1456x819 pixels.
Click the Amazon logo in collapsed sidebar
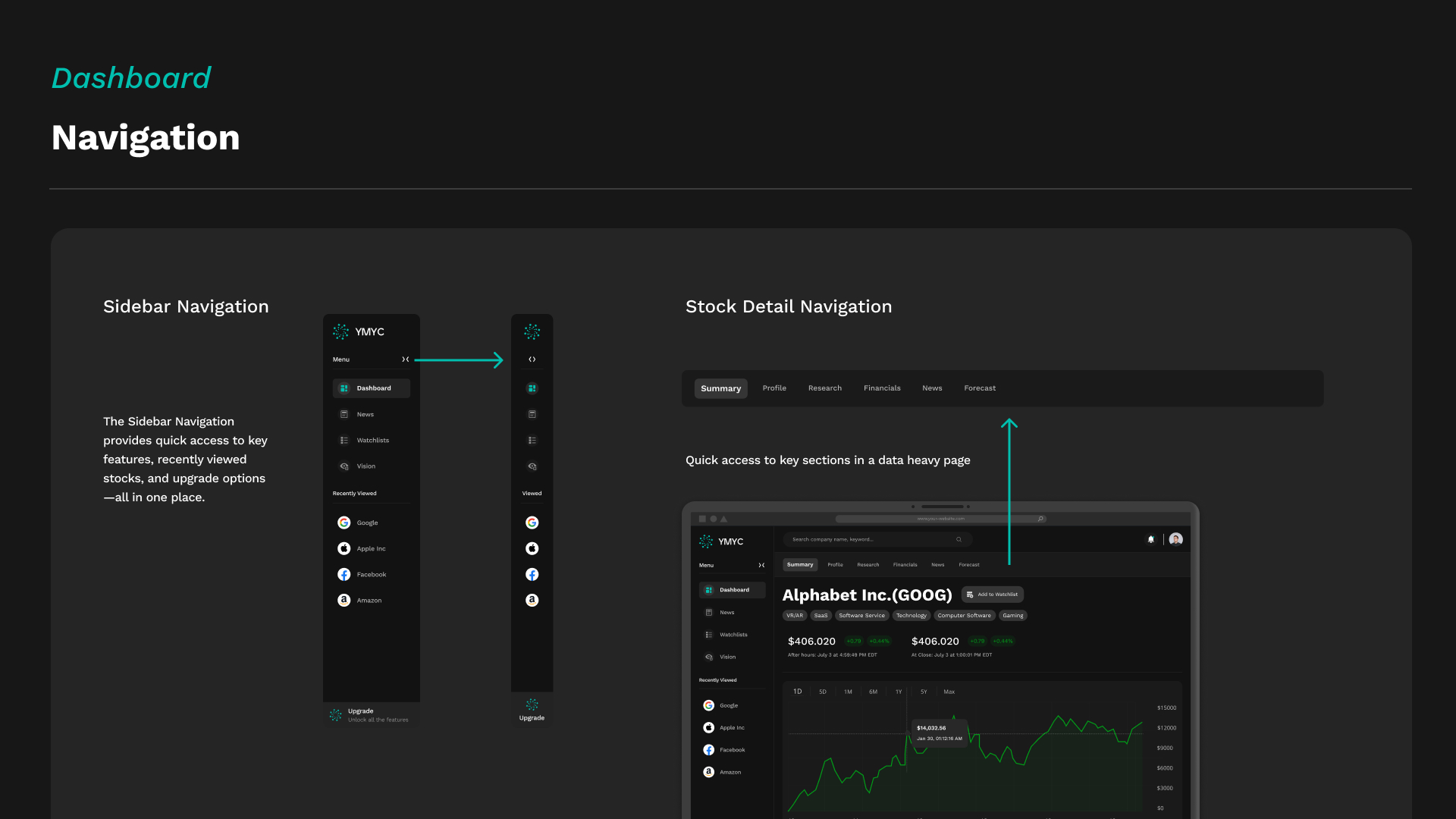click(532, 600)
